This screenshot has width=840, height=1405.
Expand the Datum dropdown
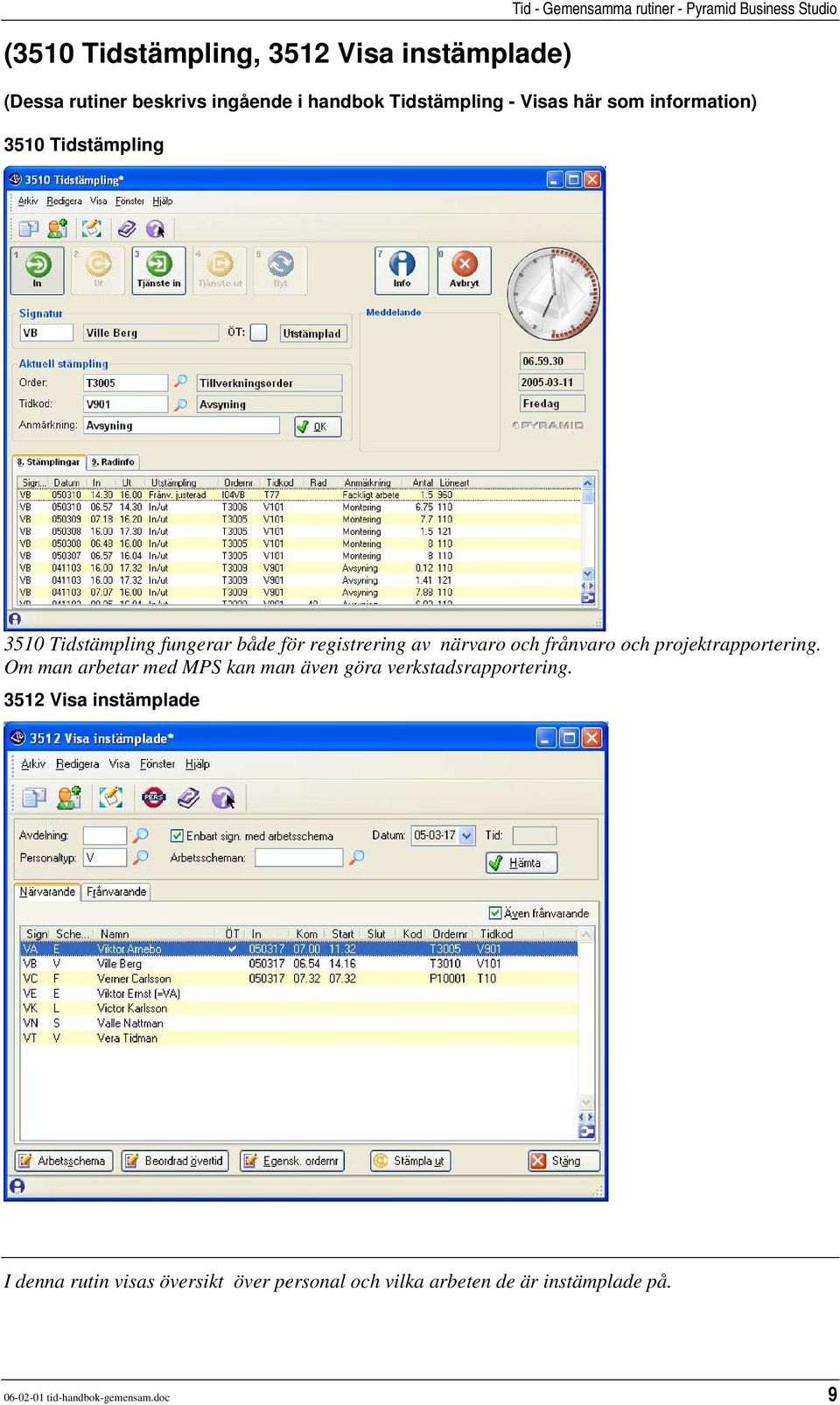click(467, 835)
